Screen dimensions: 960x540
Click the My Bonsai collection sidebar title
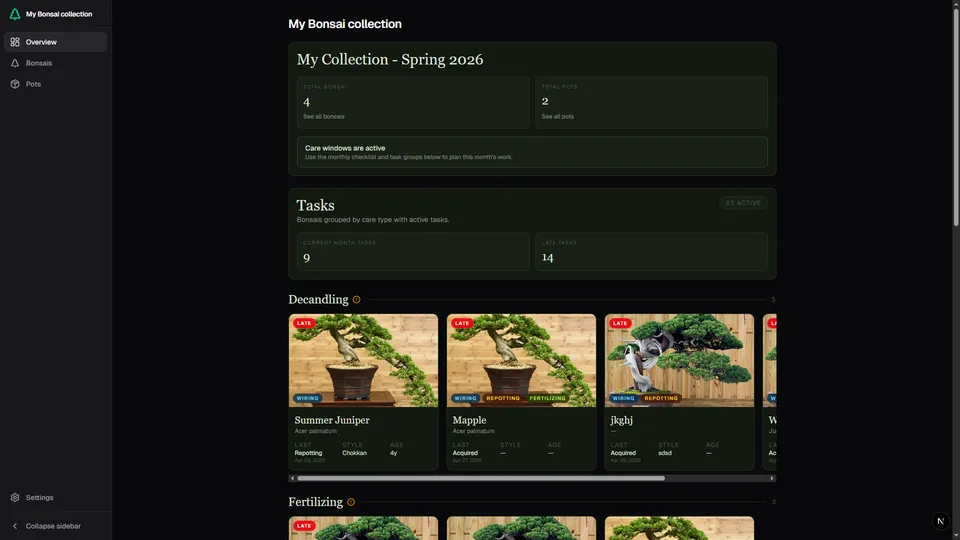pos(59,13)
